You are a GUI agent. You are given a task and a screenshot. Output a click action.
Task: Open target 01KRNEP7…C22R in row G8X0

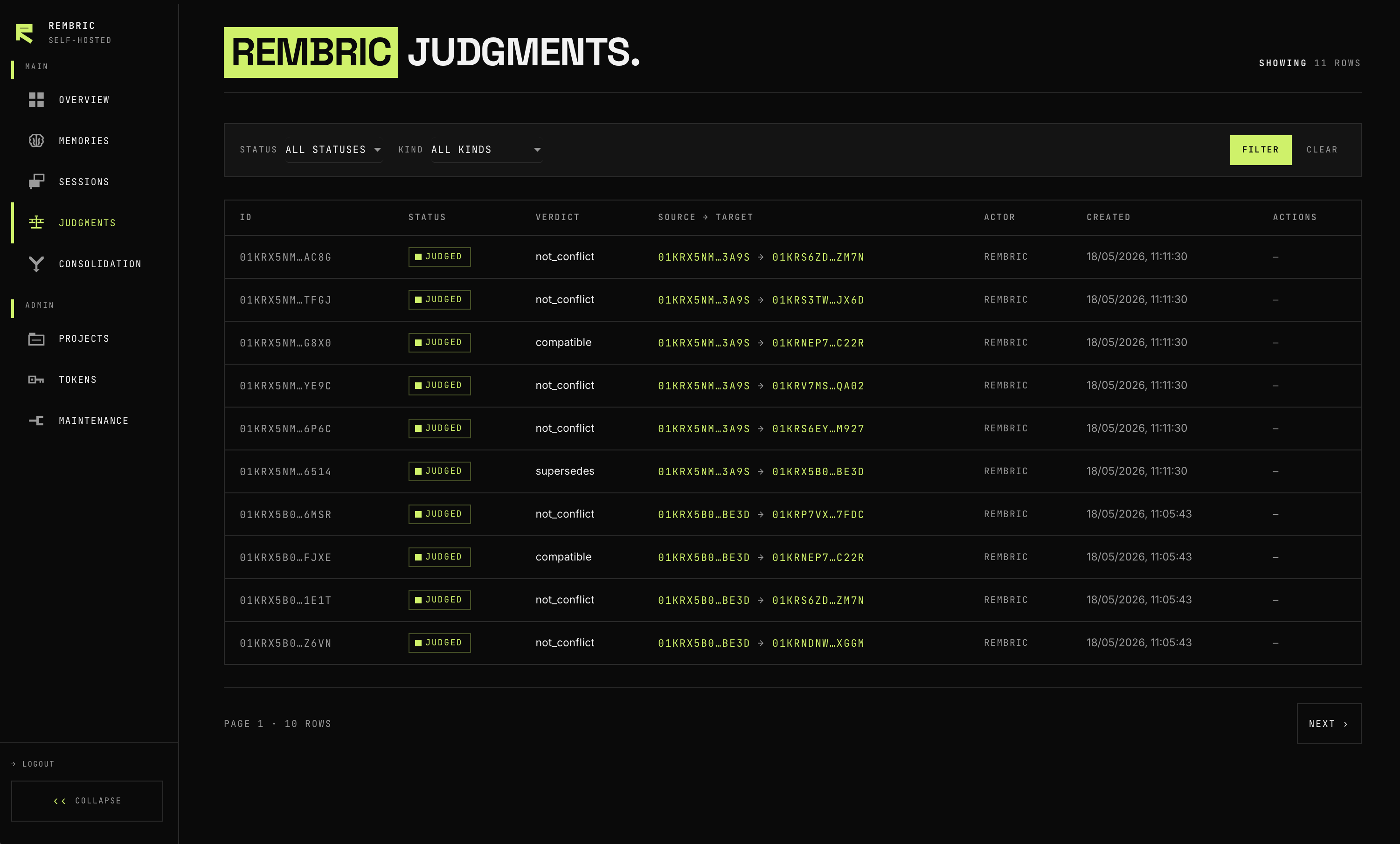click(818, 343)
